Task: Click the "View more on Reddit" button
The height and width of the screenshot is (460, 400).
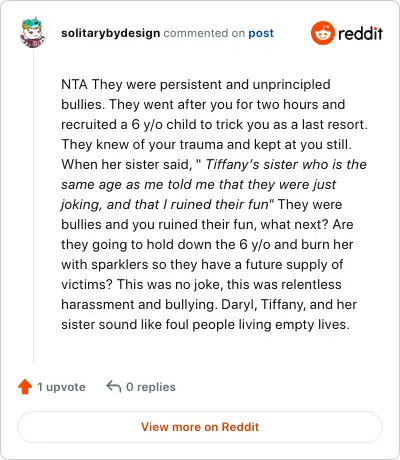Action: click(x=200, y=427)
